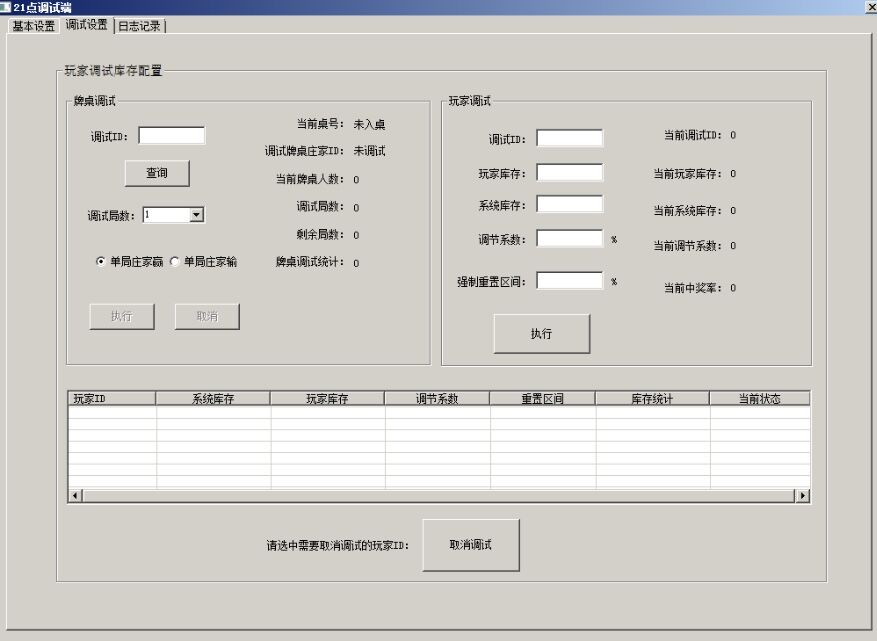The width and height of the screenshot is (877, 641).
Task: Click the 调节系数 percentage input
Action: tap(569, 239)
